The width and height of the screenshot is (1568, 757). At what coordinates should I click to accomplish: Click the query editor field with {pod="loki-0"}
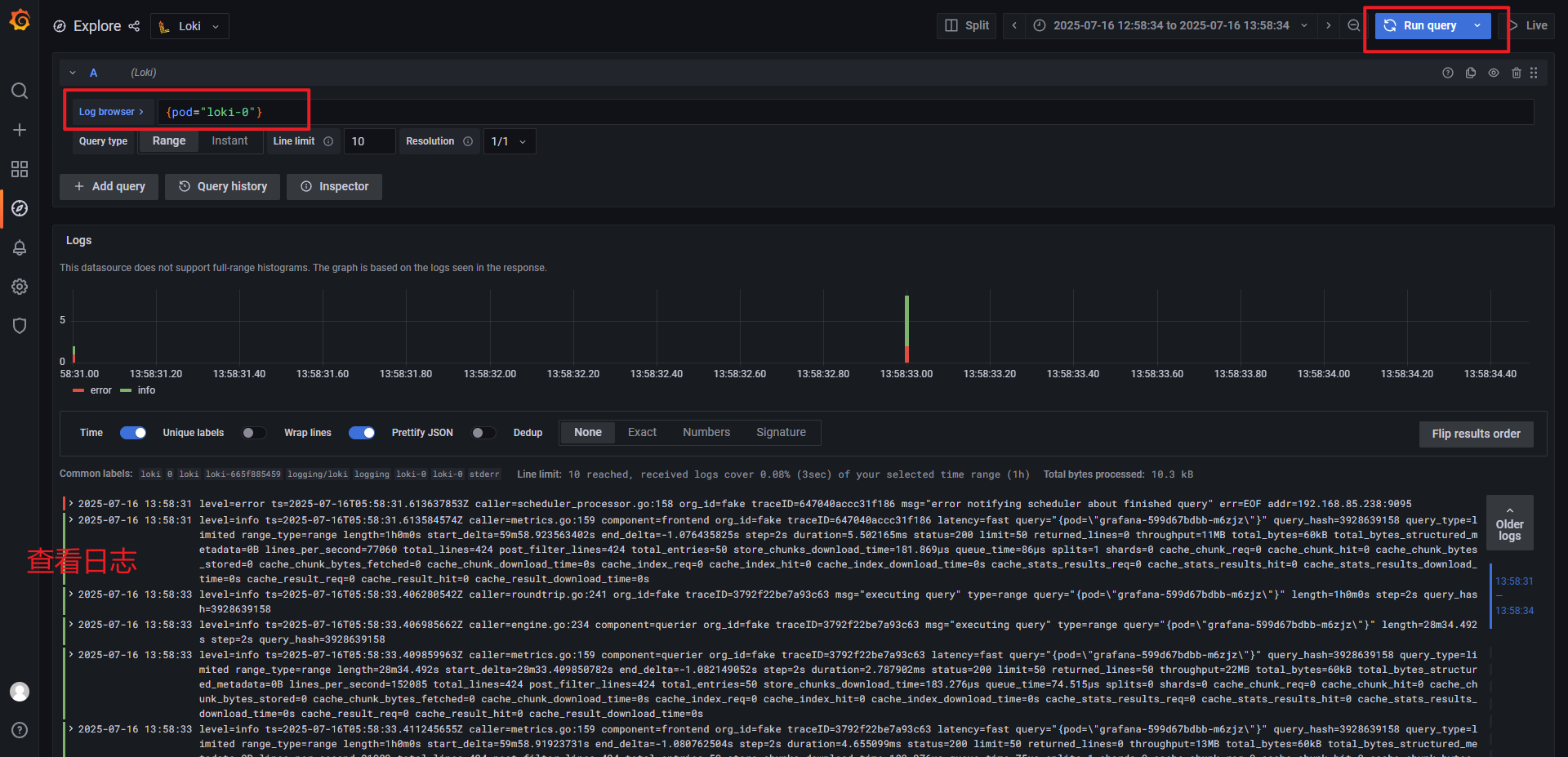click(845, 112)
